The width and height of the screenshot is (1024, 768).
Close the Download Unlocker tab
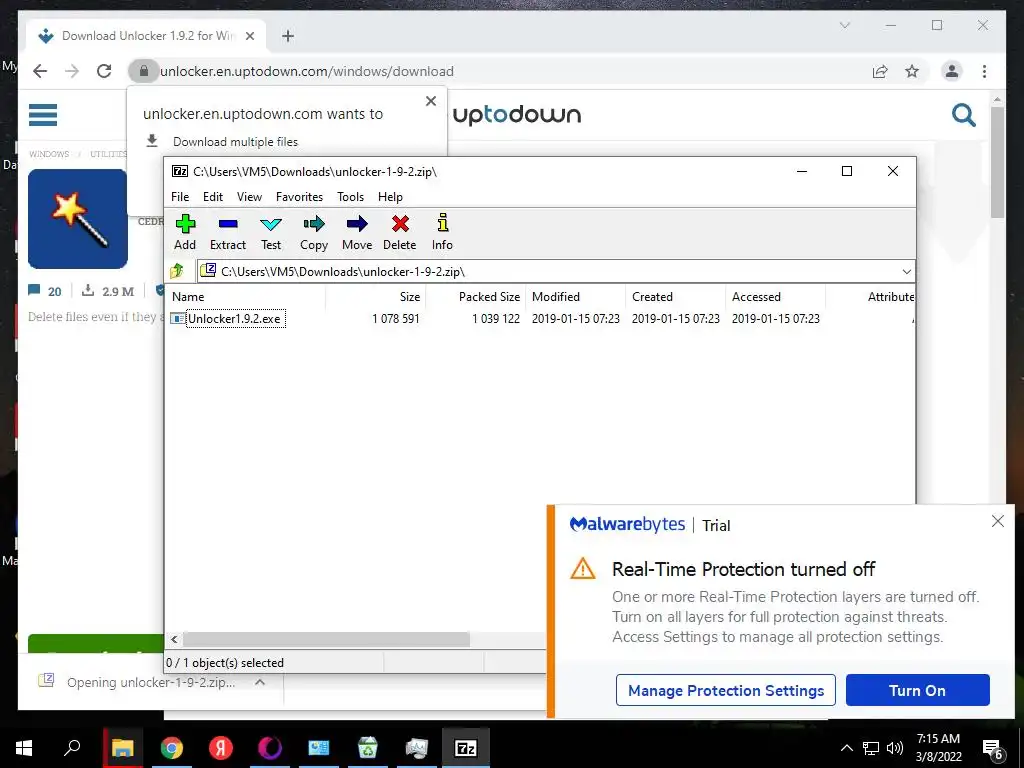[x=249, y=36]
